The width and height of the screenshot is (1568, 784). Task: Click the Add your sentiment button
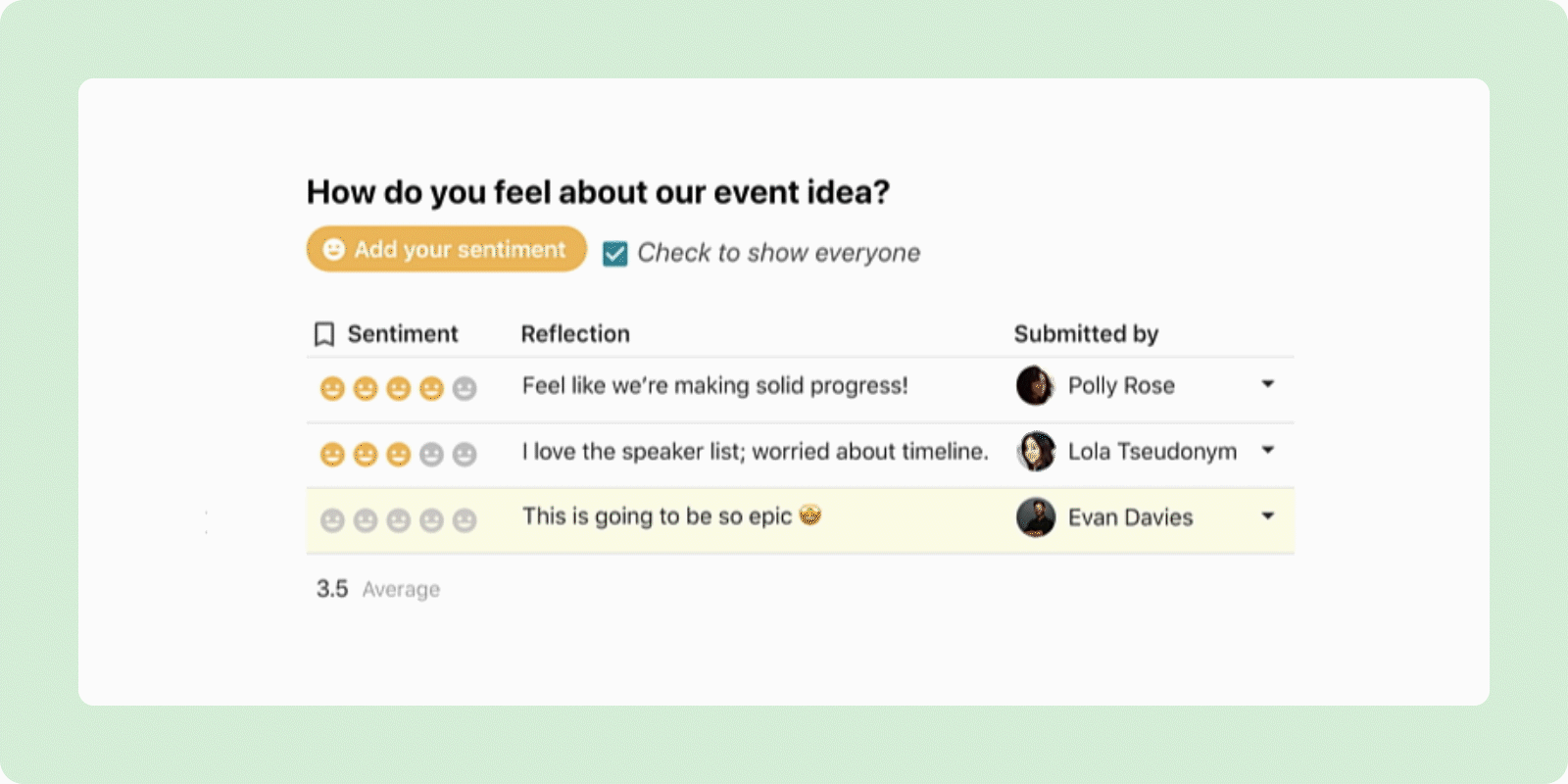446,249
